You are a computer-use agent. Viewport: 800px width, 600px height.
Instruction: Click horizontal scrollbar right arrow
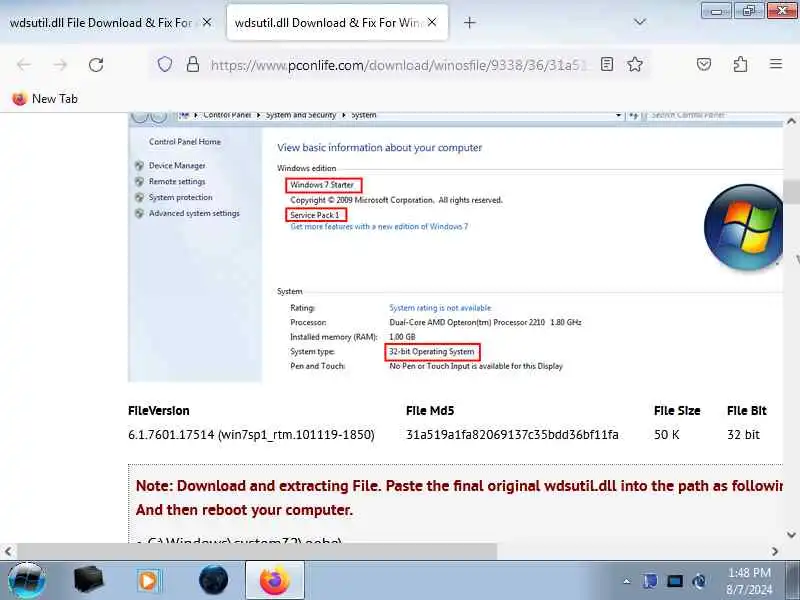(774, 551)
